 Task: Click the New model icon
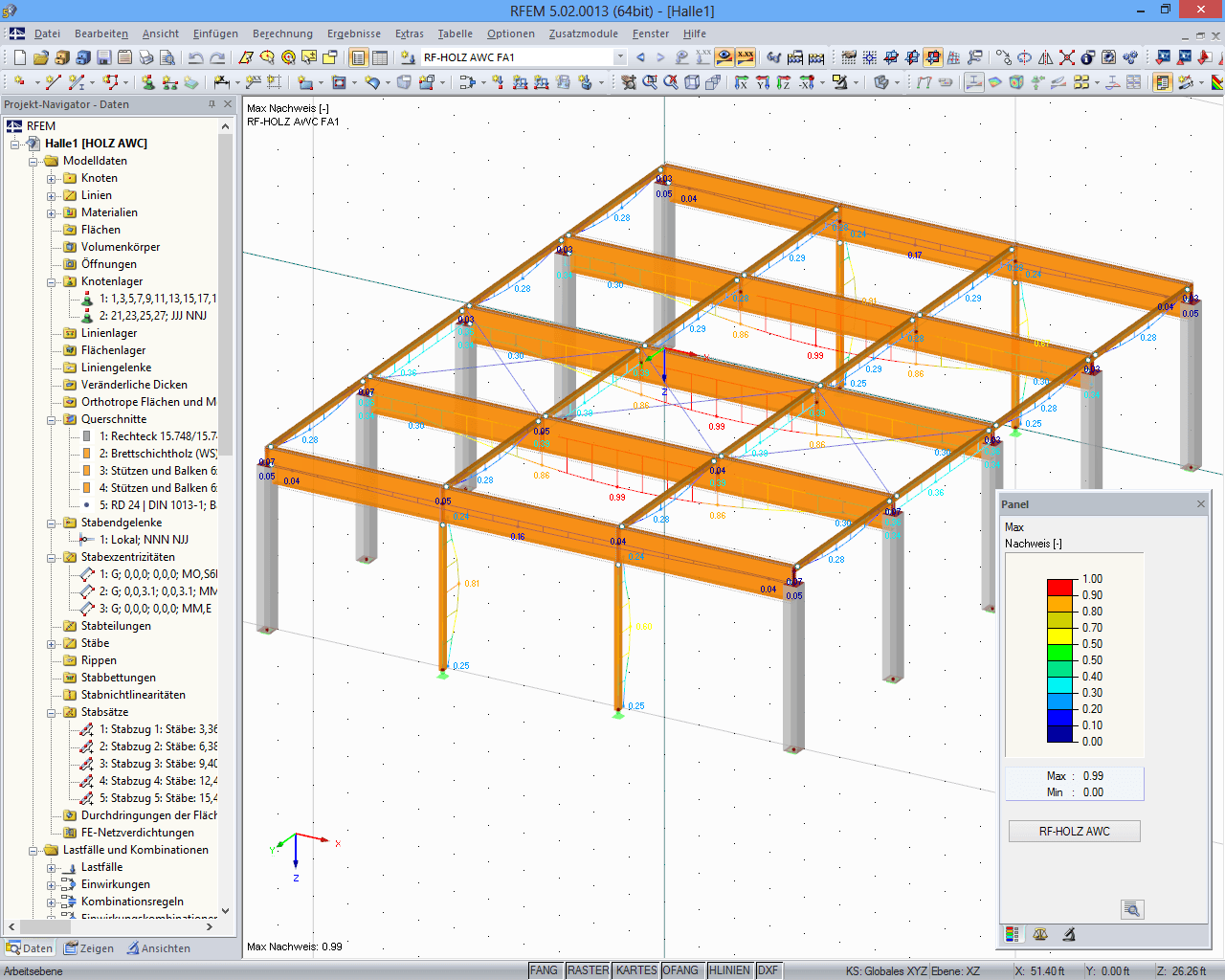[20, 57]
